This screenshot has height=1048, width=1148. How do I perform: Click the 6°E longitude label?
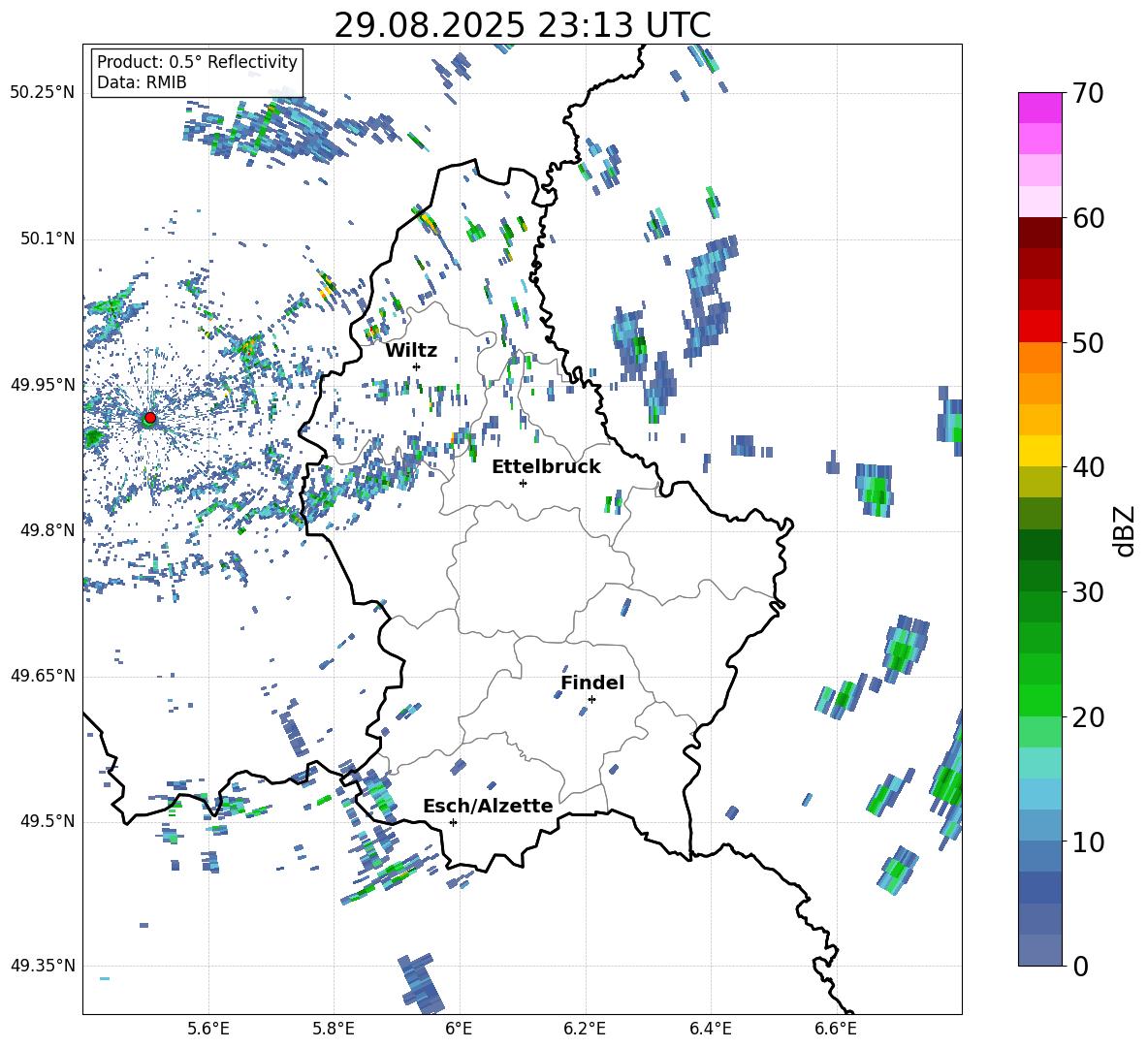pos(459,1029)
